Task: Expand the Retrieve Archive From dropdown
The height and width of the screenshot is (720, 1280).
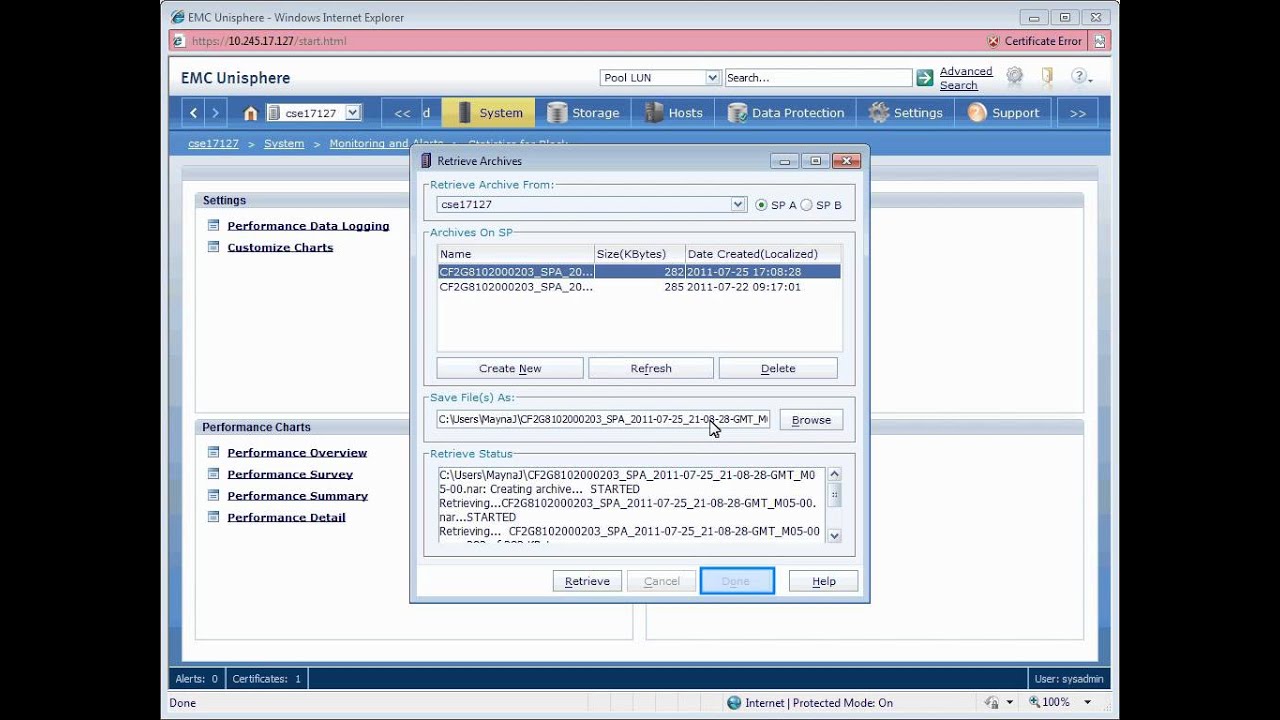Action: pyautogui.click(x=738, y=204)
